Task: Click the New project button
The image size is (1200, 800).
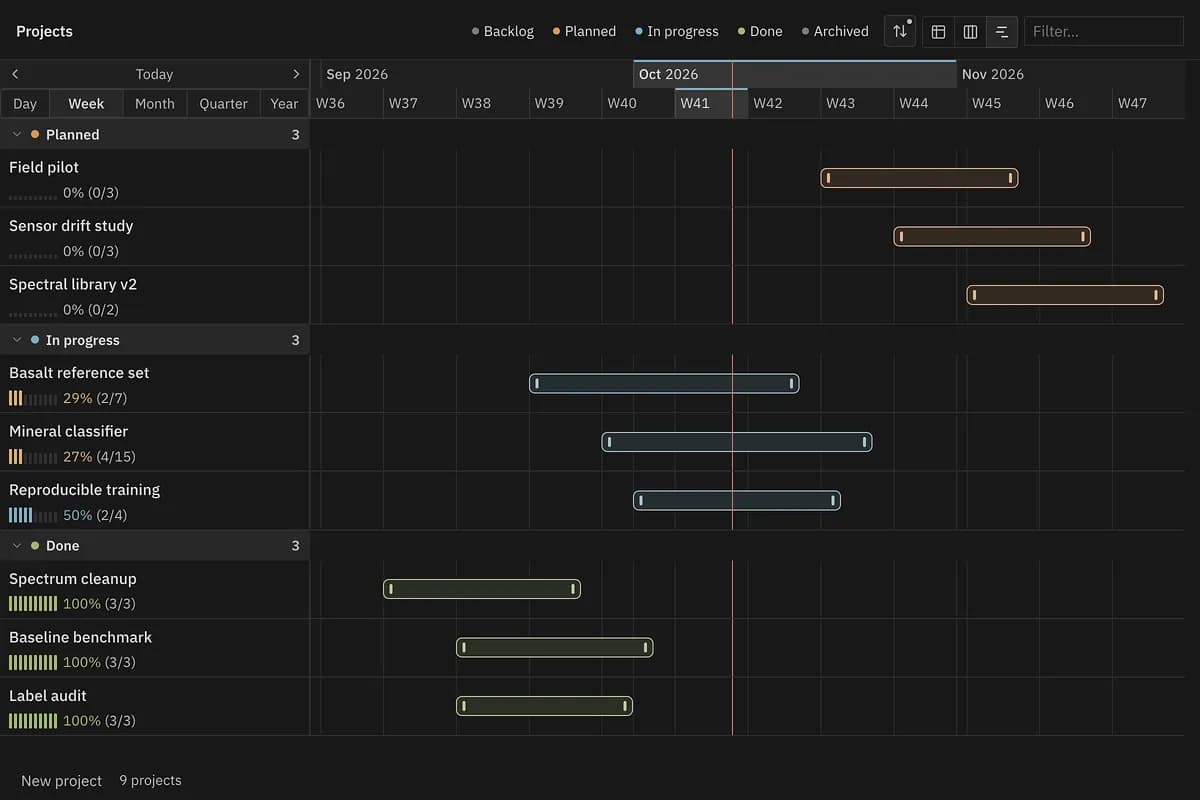Action: tap(62, 780)
